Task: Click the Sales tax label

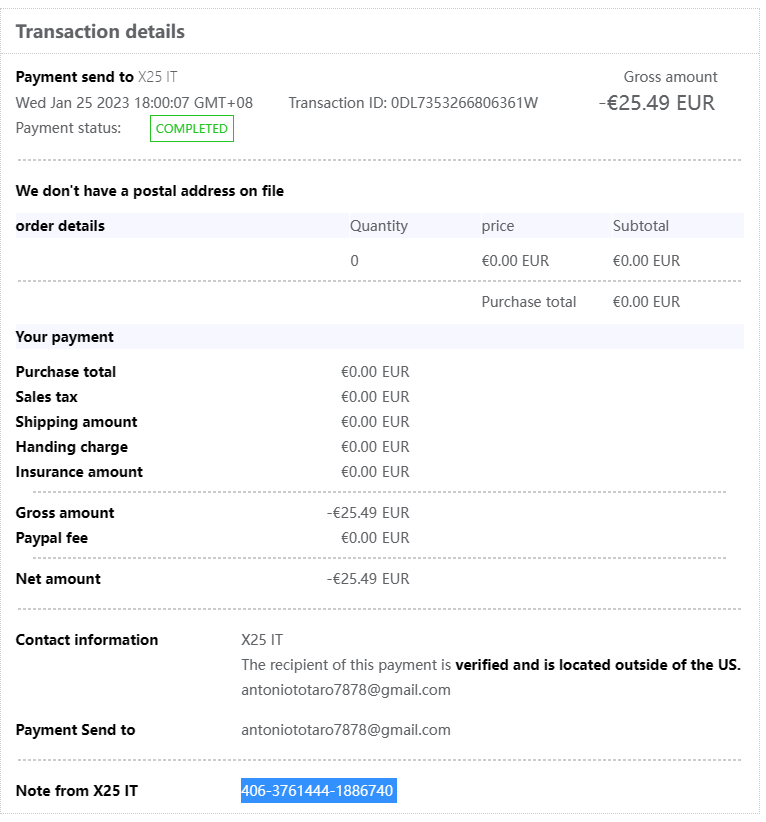Action: pyautogui.click(x=46, y=397)
